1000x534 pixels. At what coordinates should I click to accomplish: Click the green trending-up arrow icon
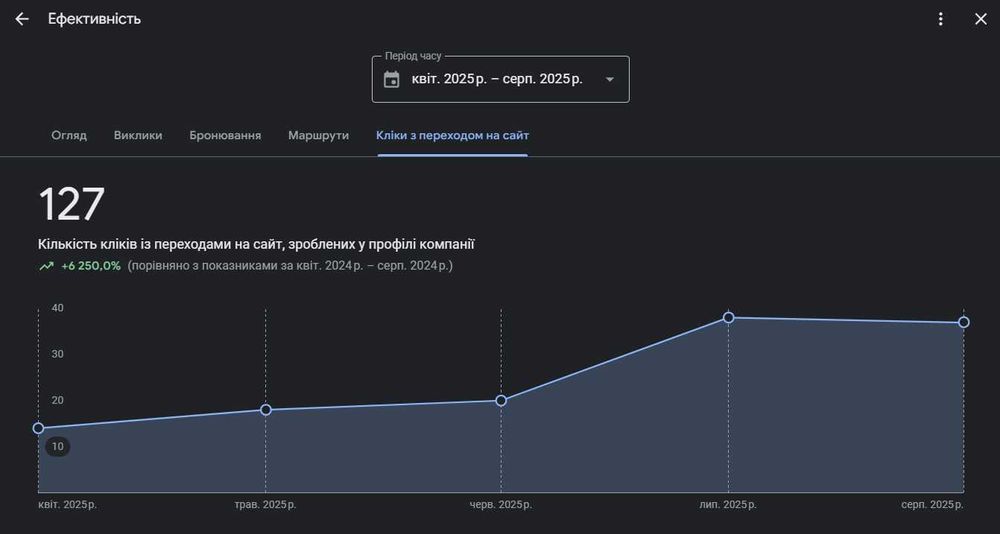tap(47, 266)
